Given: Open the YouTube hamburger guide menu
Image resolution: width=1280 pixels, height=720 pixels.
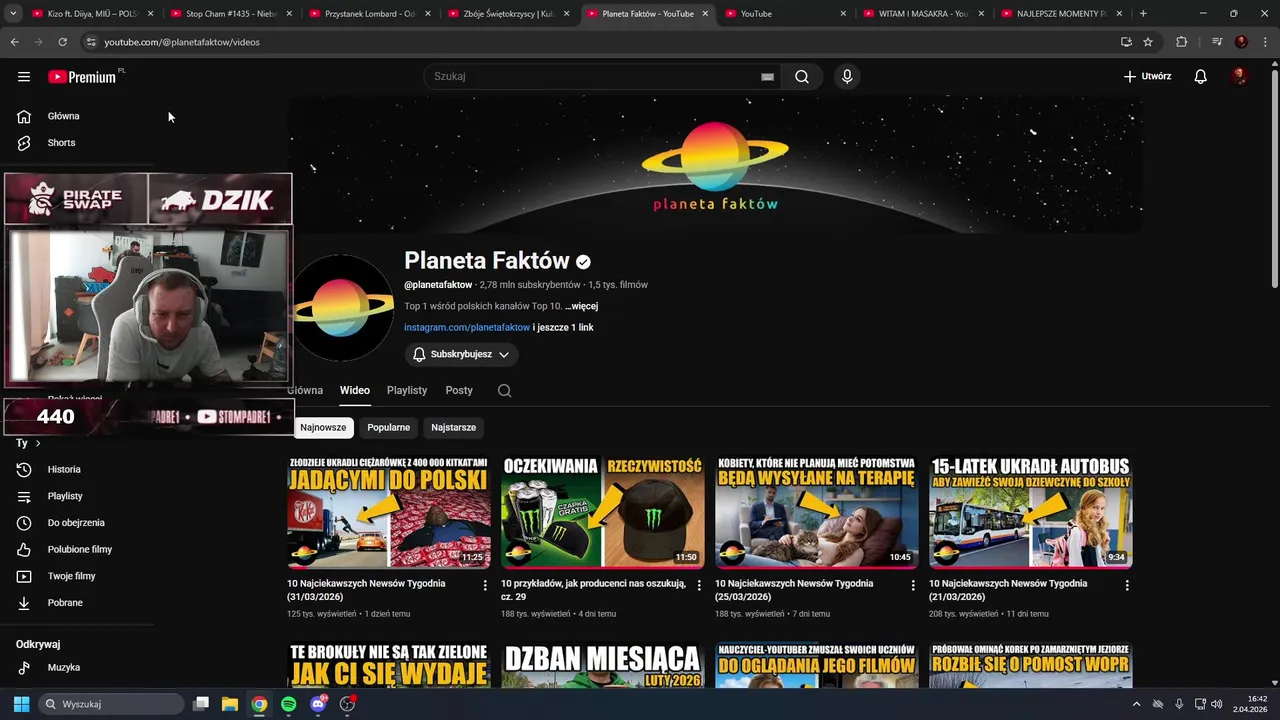Looking at the screenshot, I should pos(24,76).
